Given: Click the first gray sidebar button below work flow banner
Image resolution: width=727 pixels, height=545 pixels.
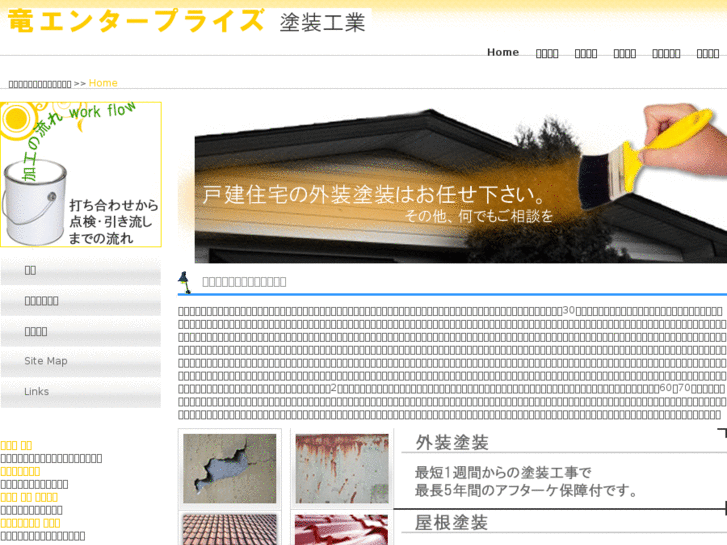Looking at the screenshot, I should click(81, 271).
